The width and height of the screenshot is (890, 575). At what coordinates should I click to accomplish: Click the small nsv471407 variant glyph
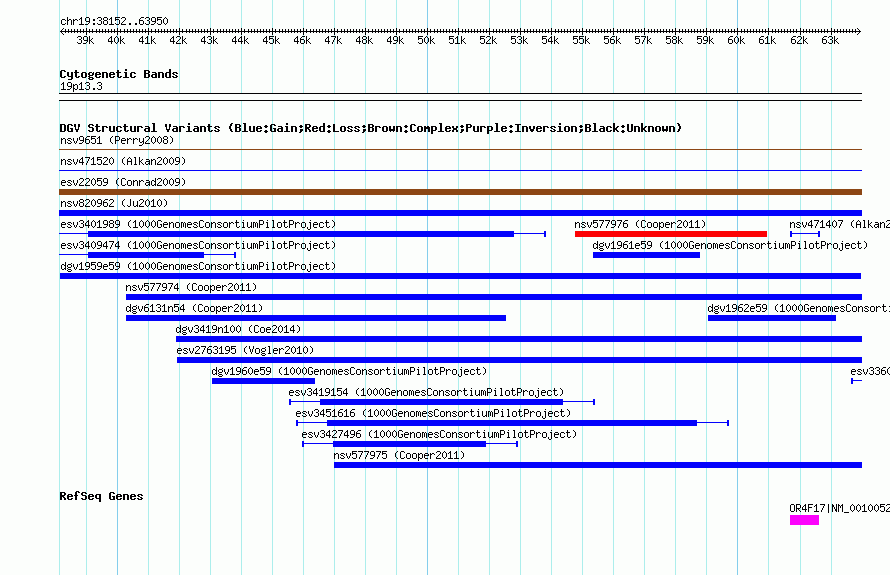805,234
